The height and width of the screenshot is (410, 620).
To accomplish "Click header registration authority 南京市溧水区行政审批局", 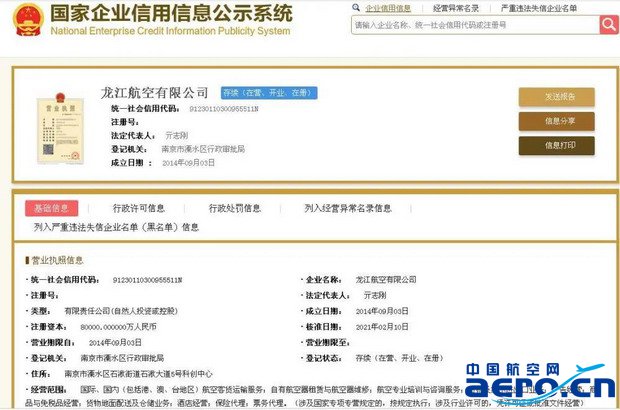I will click(203, 149).
